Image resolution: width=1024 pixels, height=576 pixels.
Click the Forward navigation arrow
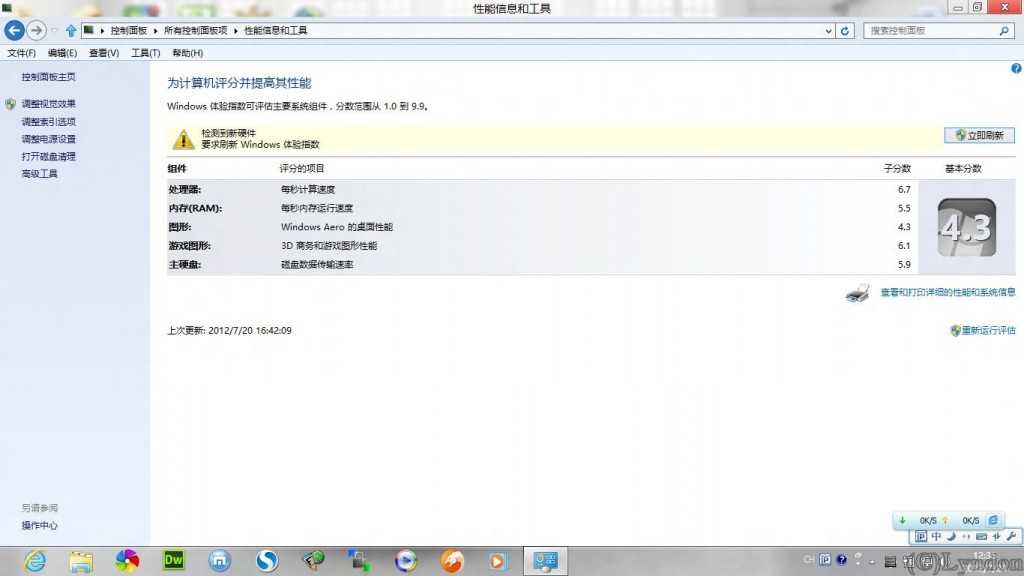click(37, 30)
